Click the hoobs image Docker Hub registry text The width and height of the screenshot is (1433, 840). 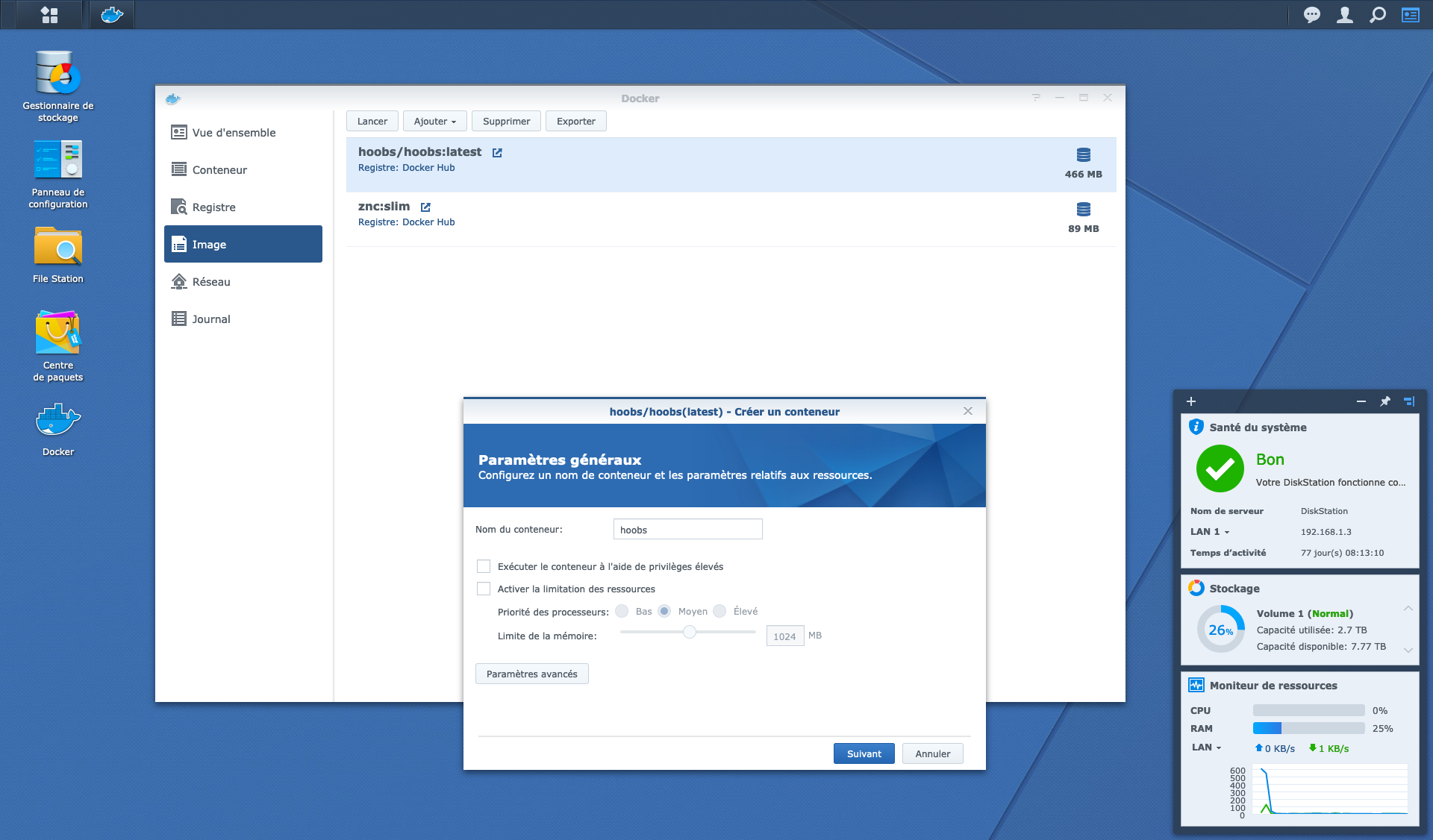coord(407,168)
